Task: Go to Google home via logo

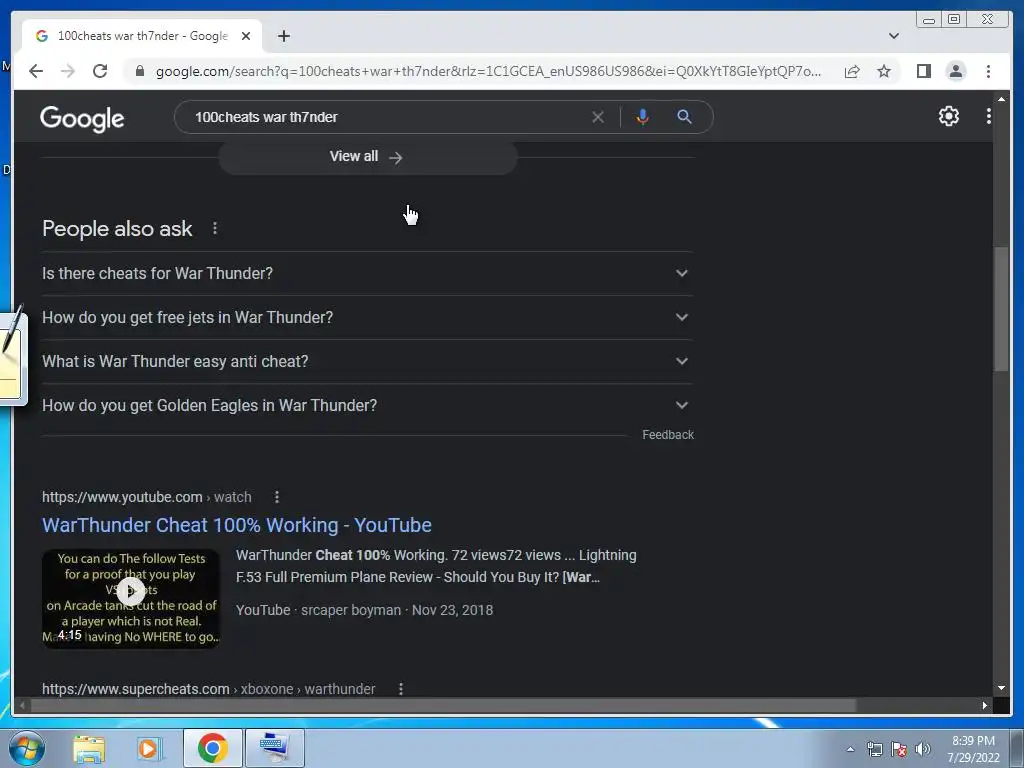Action: pos(82,118)
